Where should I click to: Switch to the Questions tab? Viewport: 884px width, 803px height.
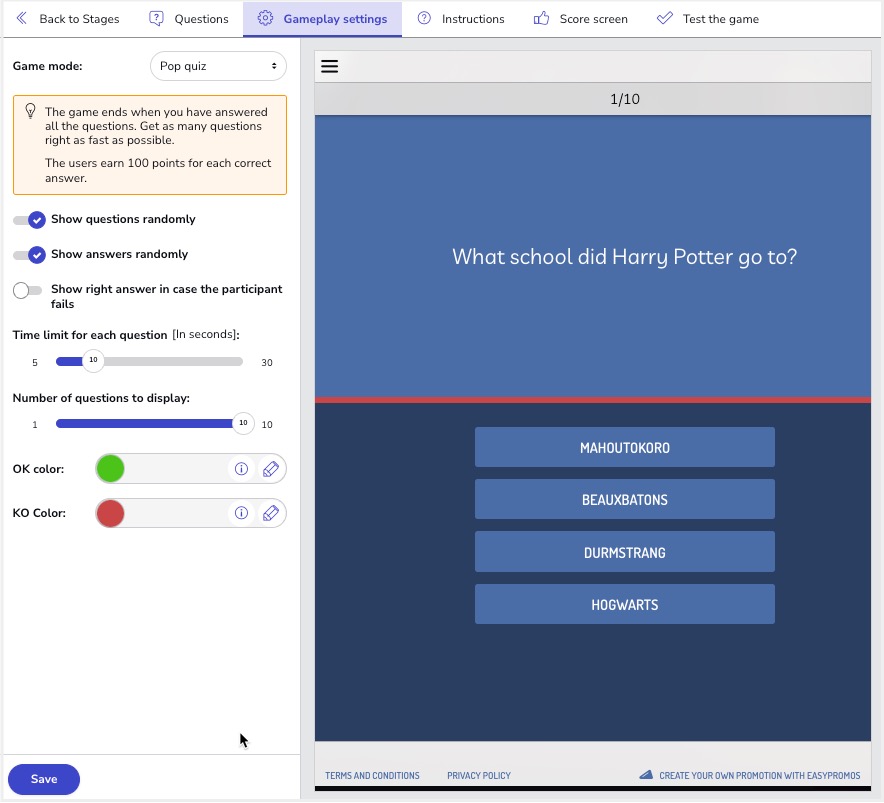point(189,19)
